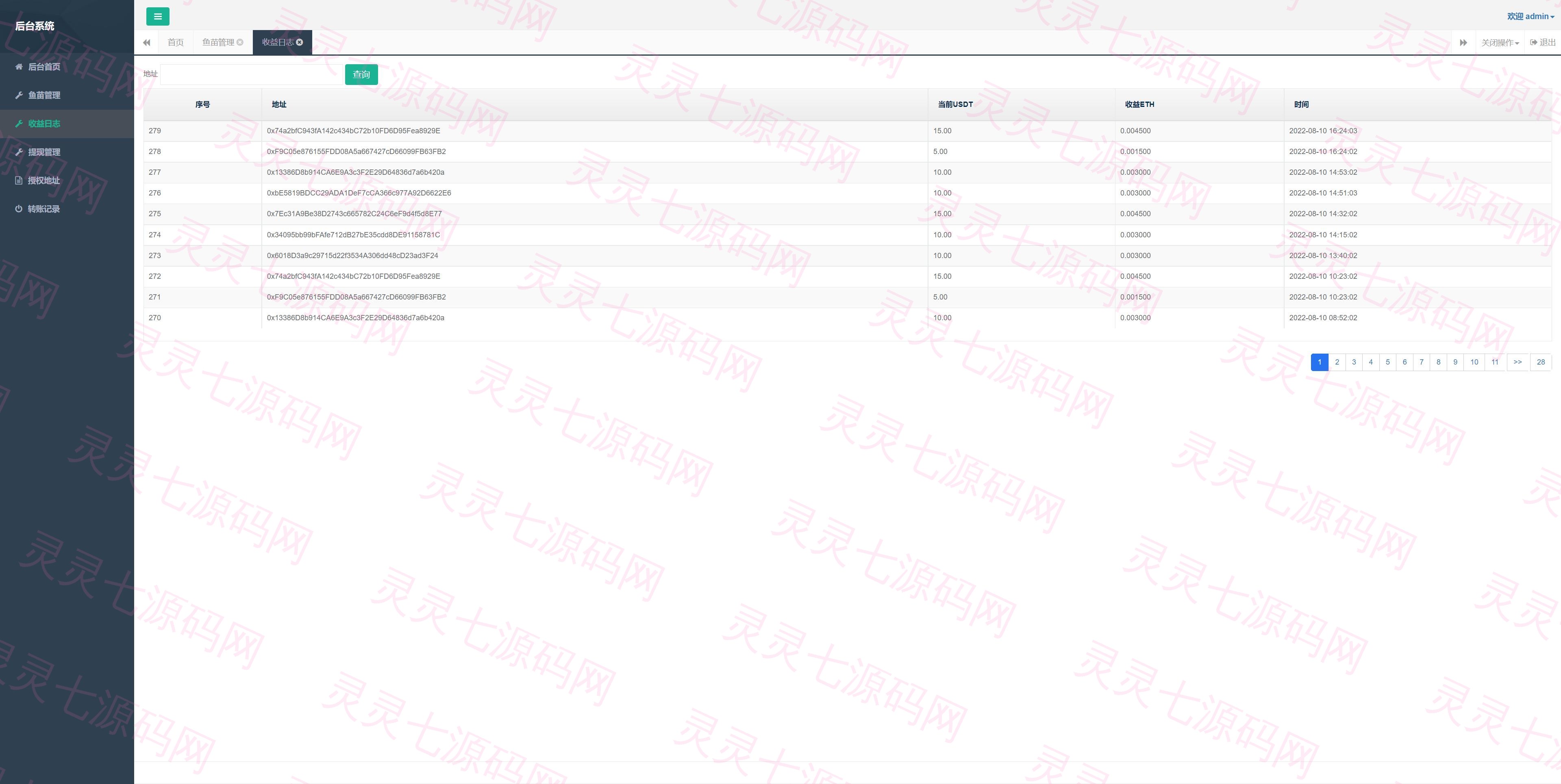The height and width of the screenshot is (784, 1561).
Task: Click the wrench icon beside 提现管理
Action: tap(19, 152)
